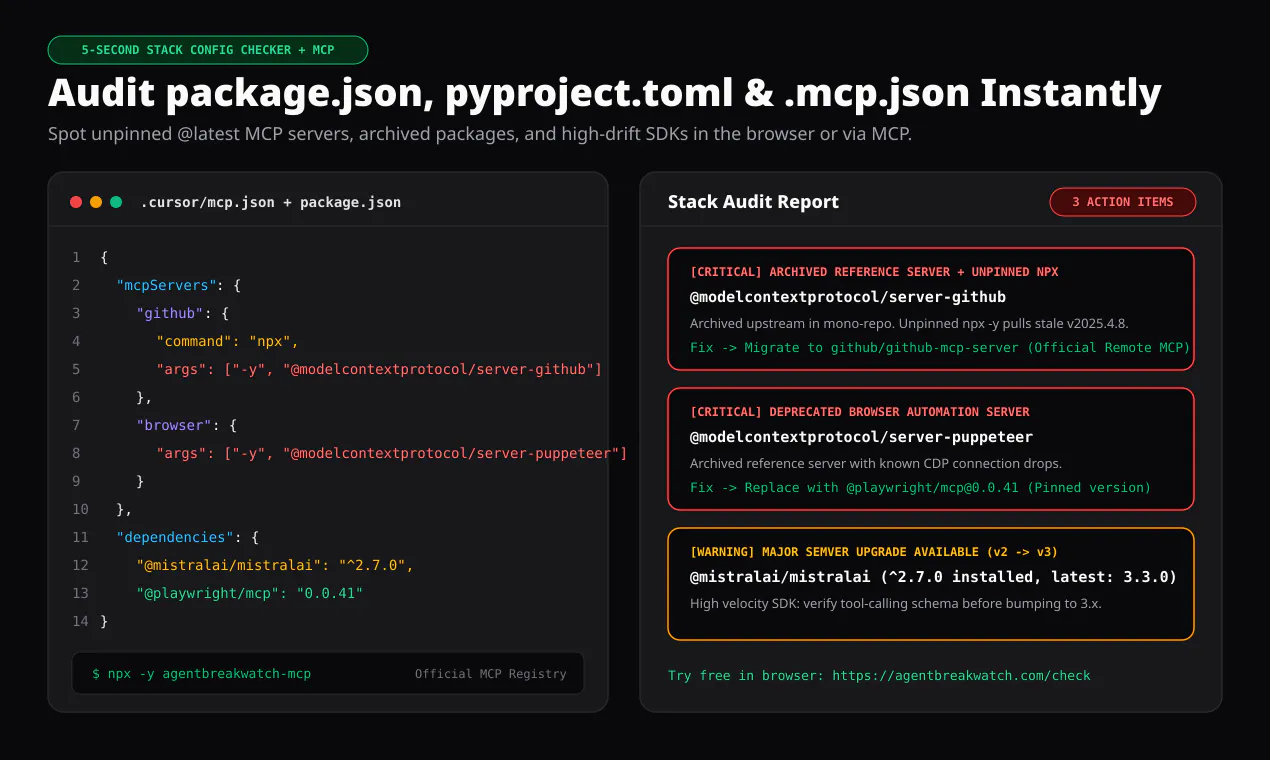Click the "mcpServers" key in the code
The width and height of the screenshot is (1270, 760).
tap(166, 286)
